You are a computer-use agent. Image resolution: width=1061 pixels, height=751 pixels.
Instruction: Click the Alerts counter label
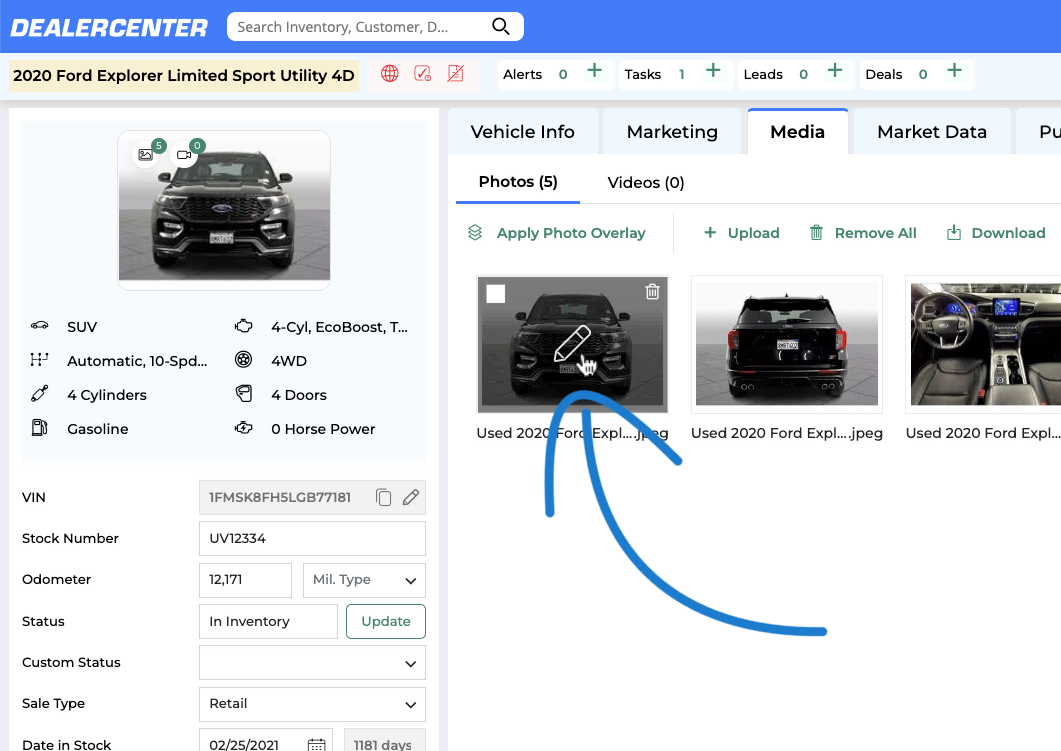[x=522, y=74]
